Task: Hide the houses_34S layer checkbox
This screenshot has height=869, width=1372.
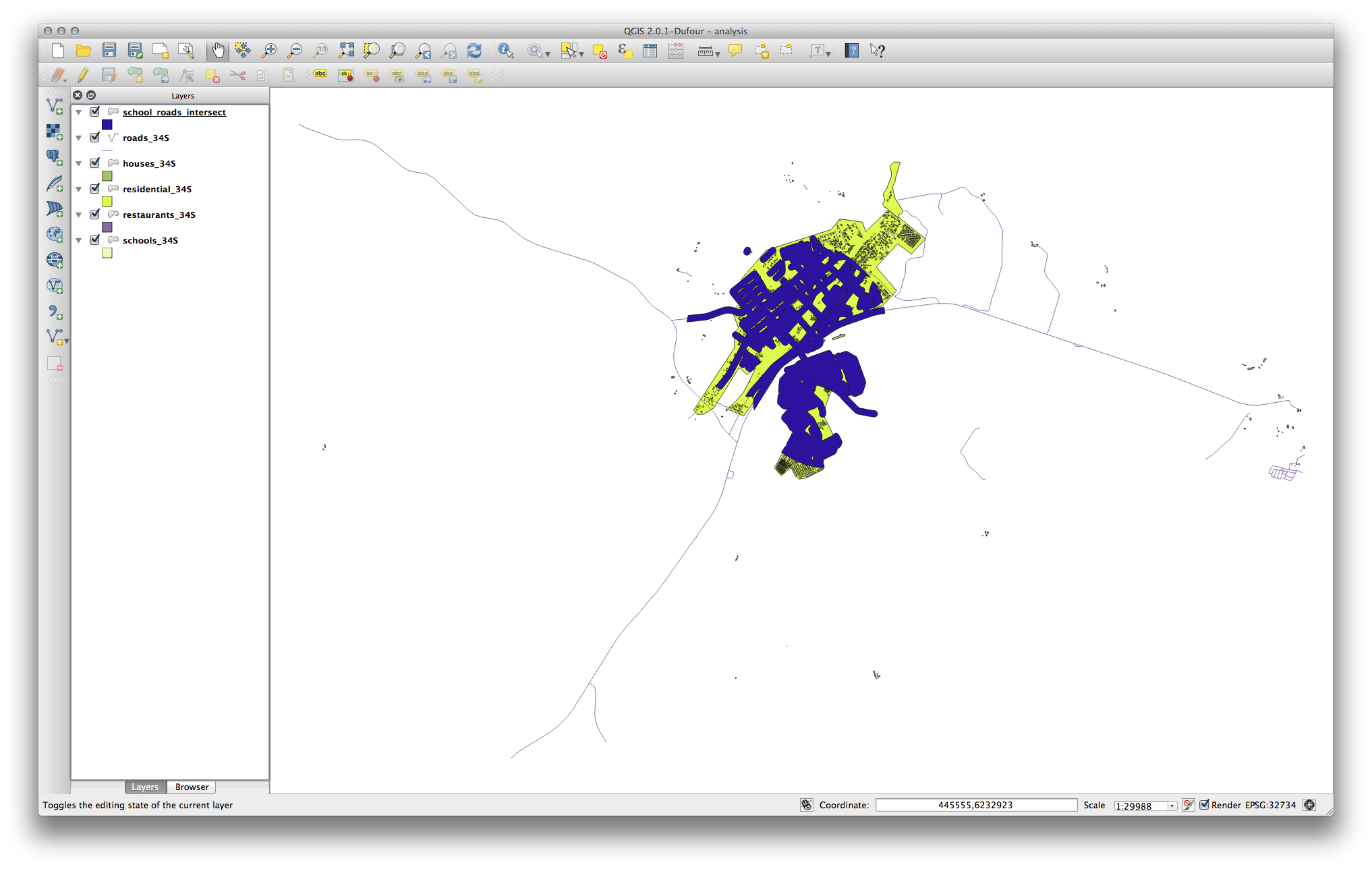Action: coord(95,163)
